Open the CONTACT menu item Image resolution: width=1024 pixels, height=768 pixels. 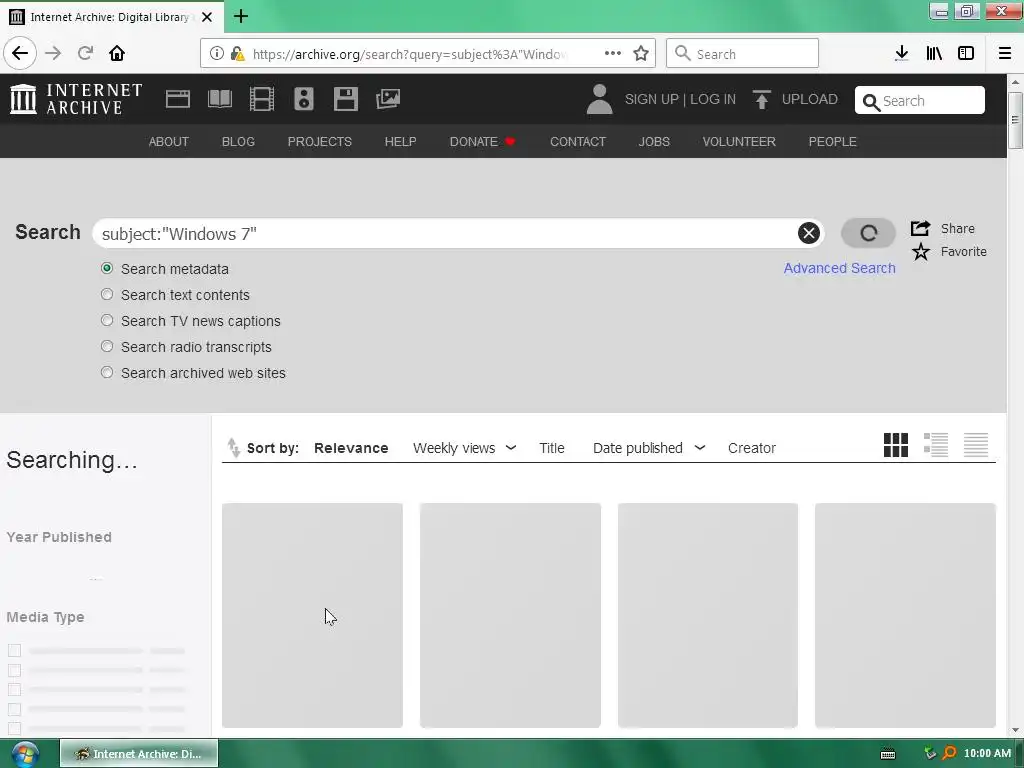coord(578,142)
